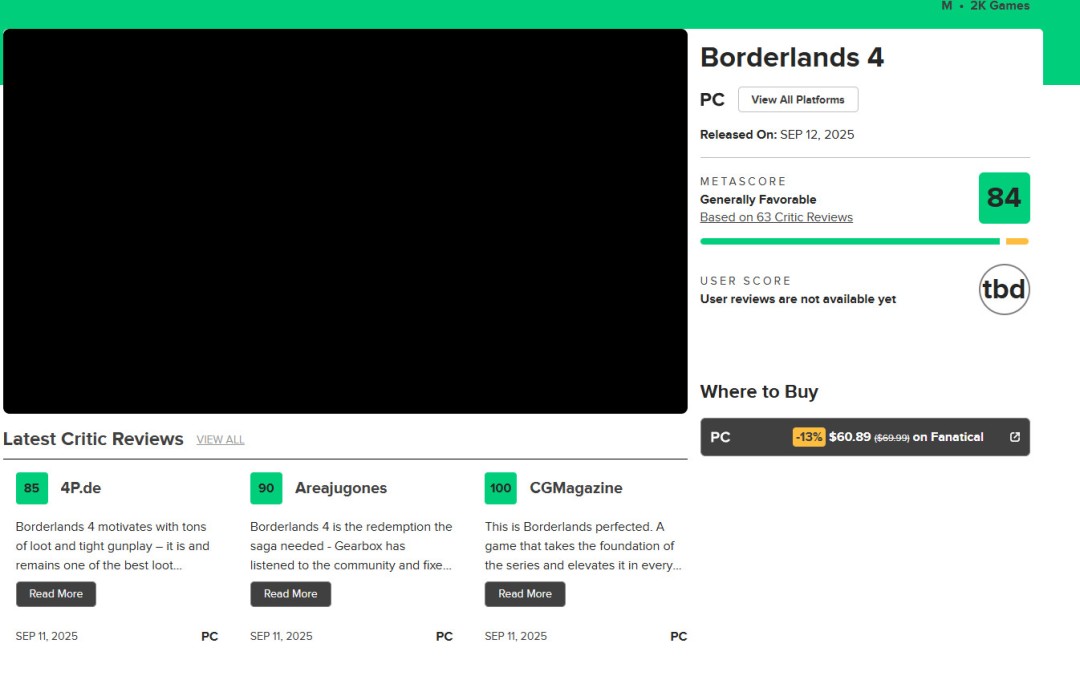1080x680 pixels.
Task: Click the Generally Favorable label
Action: coord(758,199)
